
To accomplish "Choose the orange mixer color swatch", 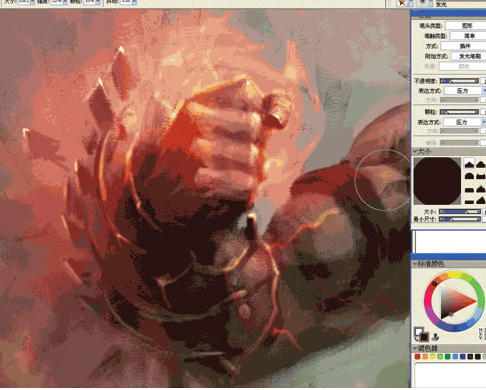I will (x=425, y=357).
